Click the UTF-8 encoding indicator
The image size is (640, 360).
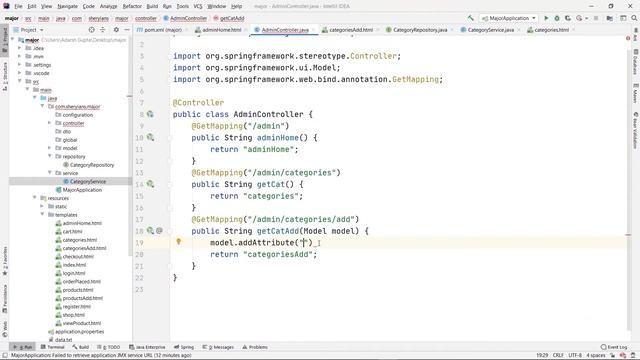(575, 356)
